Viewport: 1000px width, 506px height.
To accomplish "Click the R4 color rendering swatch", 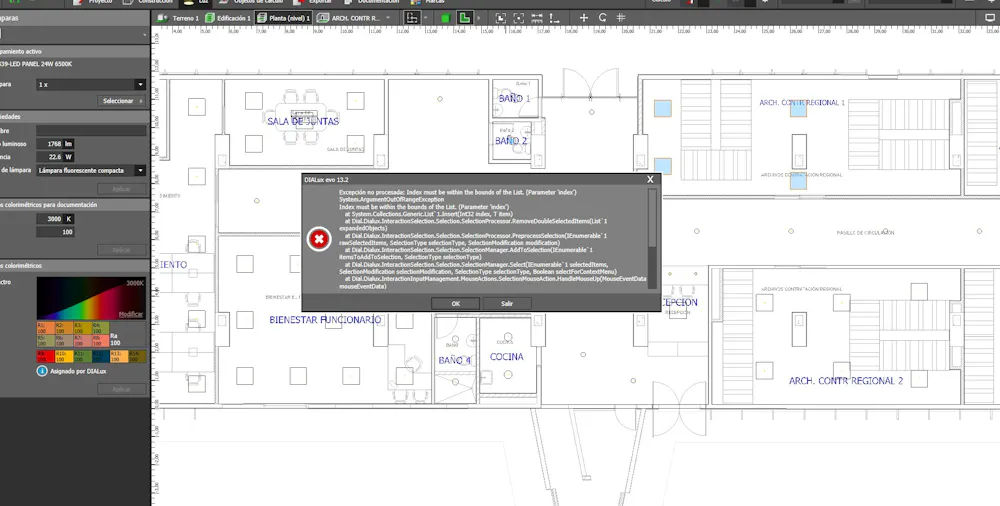I will (x=100, y=328).
